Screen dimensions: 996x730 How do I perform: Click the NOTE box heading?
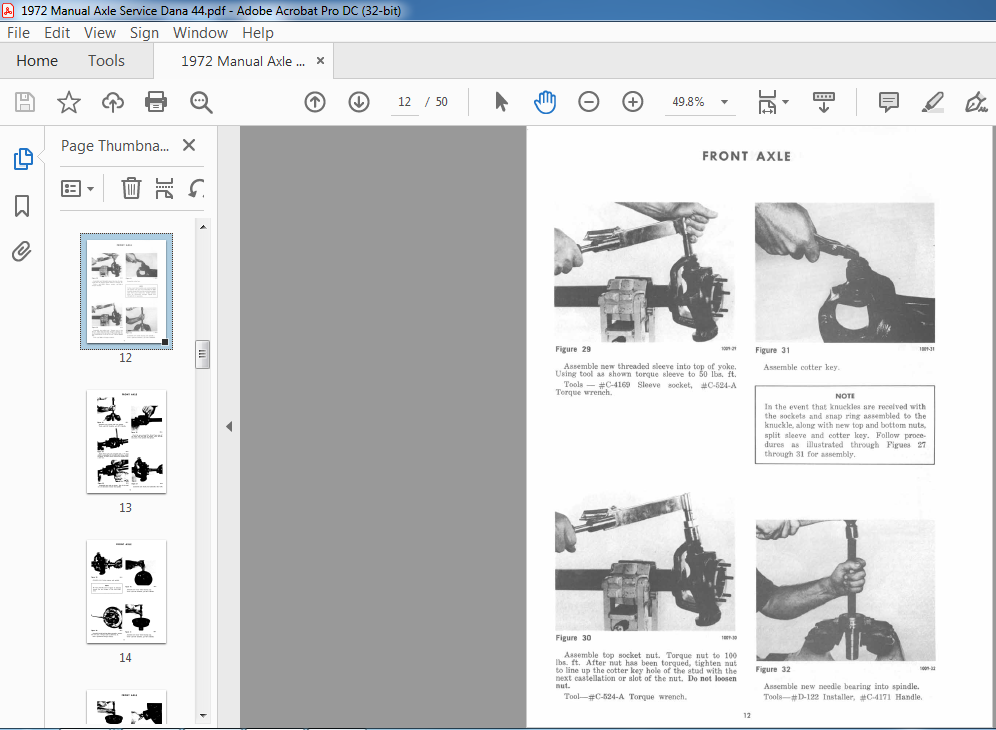pos(845,396)
